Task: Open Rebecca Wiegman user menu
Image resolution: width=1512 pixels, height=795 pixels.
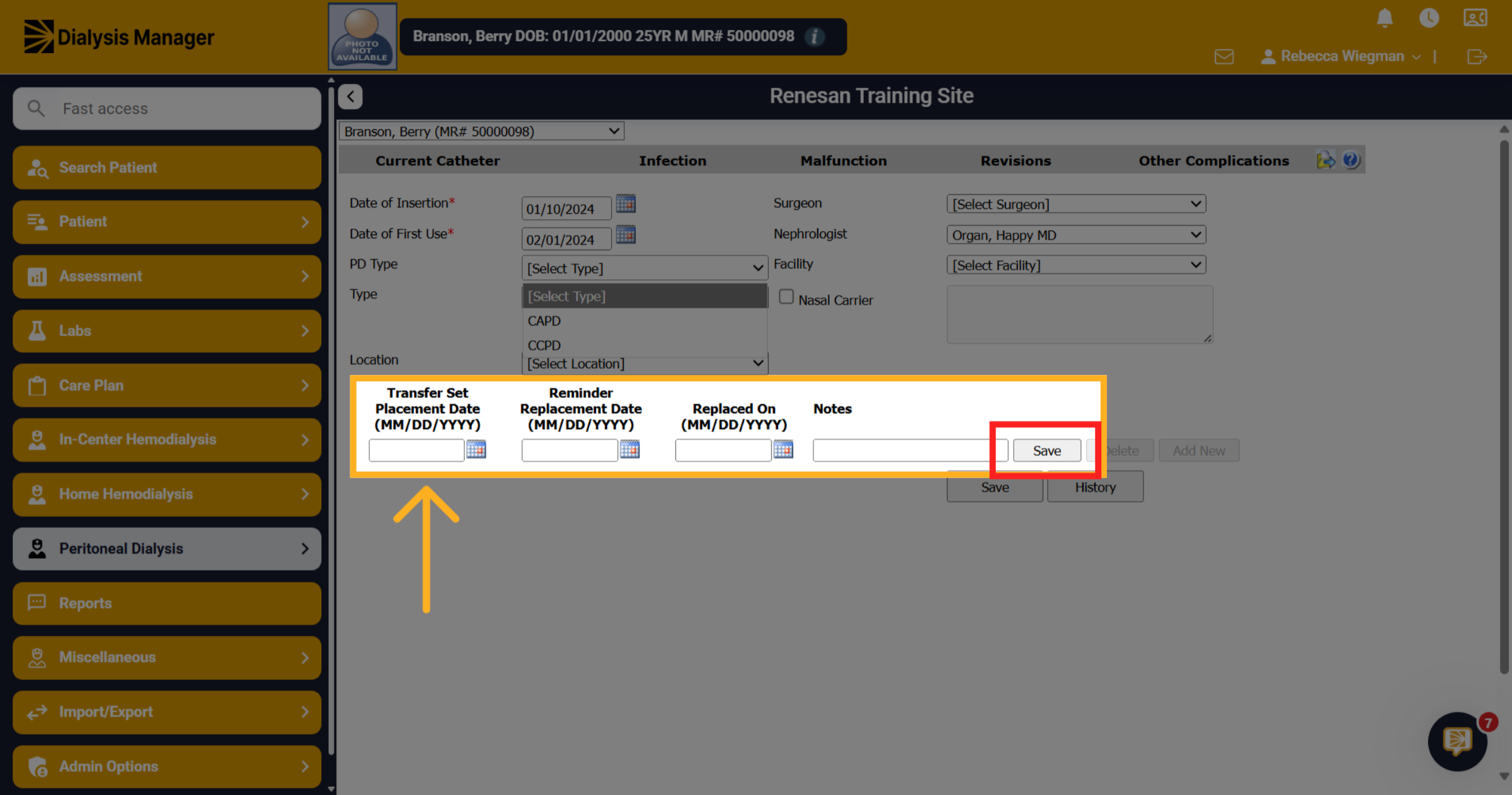Action: tap(1341, 57)
